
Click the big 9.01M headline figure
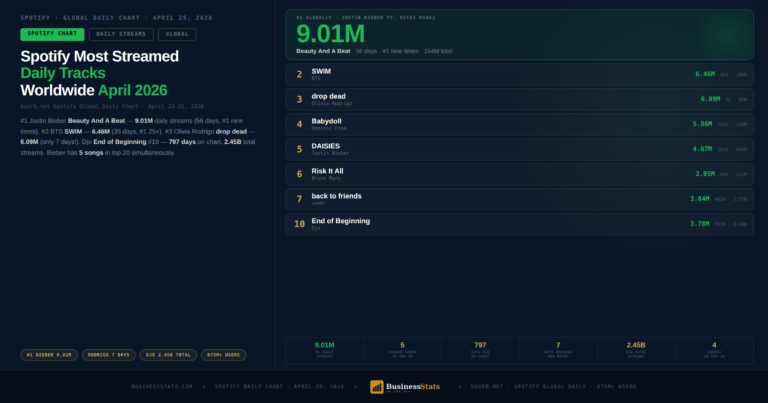[330, 34]
